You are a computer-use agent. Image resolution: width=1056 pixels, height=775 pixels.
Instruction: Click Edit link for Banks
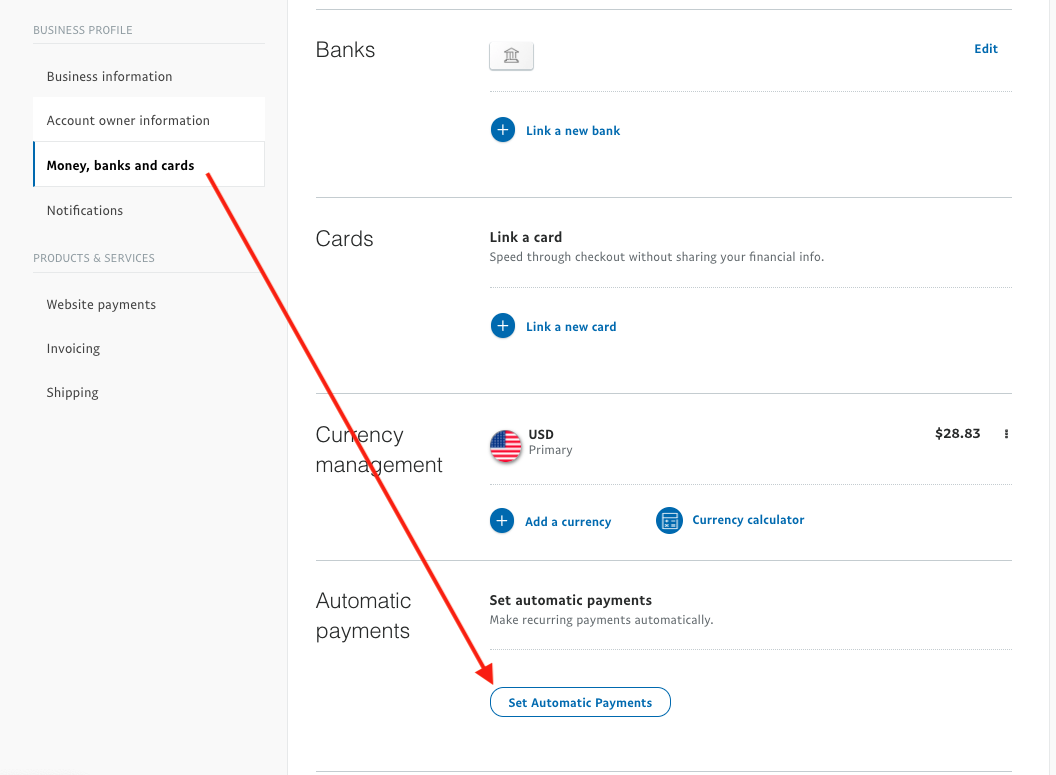click(x=985, y=48)
